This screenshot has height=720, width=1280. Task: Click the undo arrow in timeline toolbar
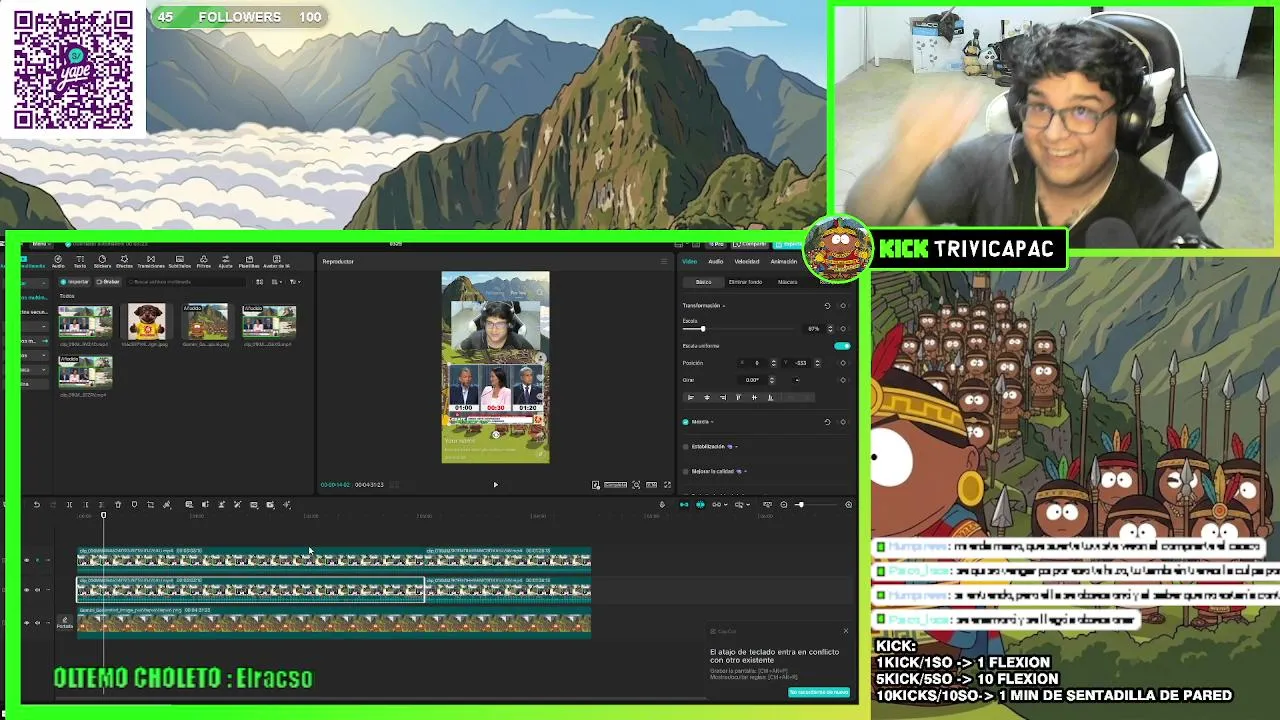pyautogui.click(x=37, y=504)
